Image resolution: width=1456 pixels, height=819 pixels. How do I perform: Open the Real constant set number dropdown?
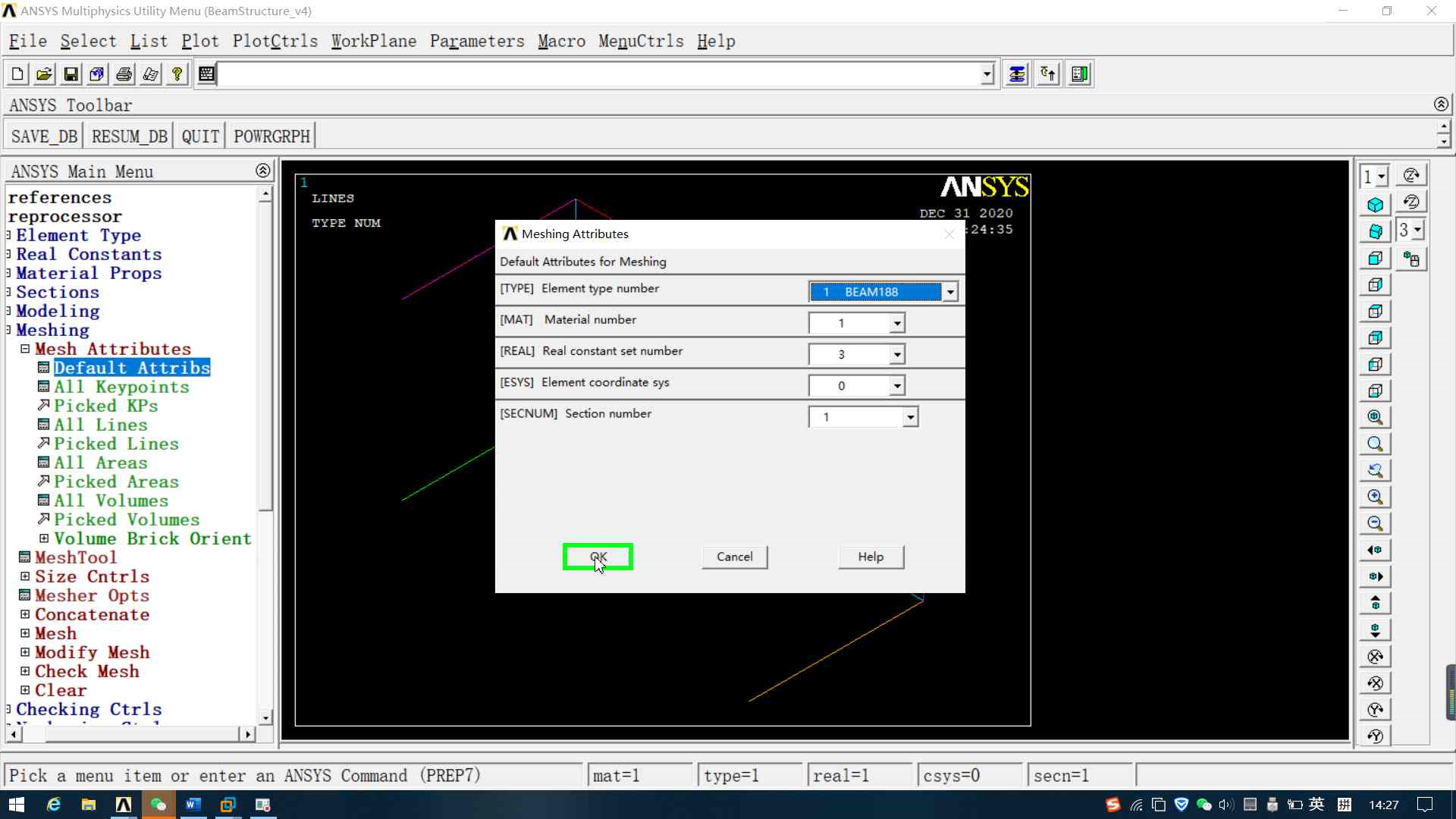897,354
